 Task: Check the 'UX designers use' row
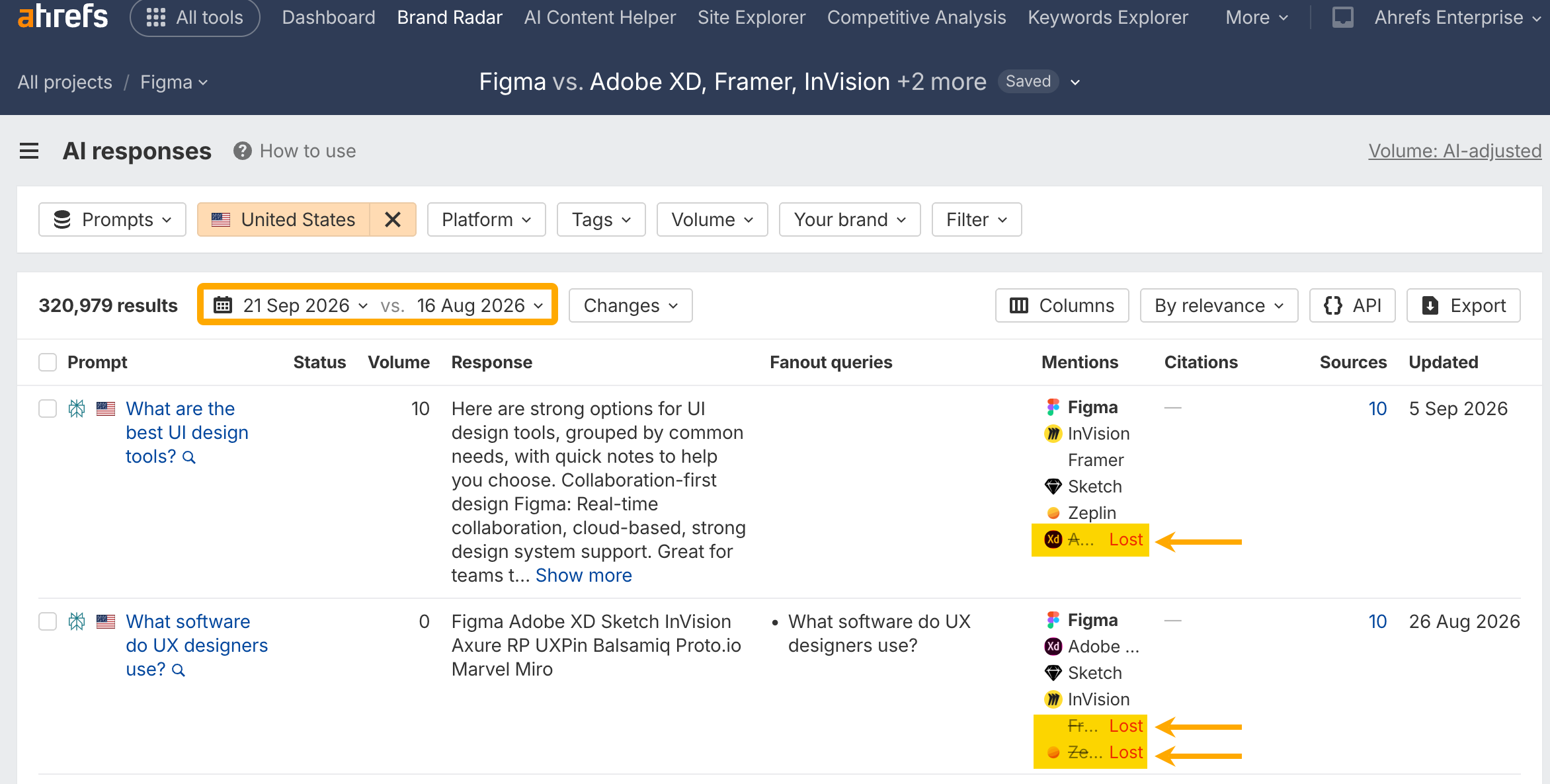click(48, 621)
